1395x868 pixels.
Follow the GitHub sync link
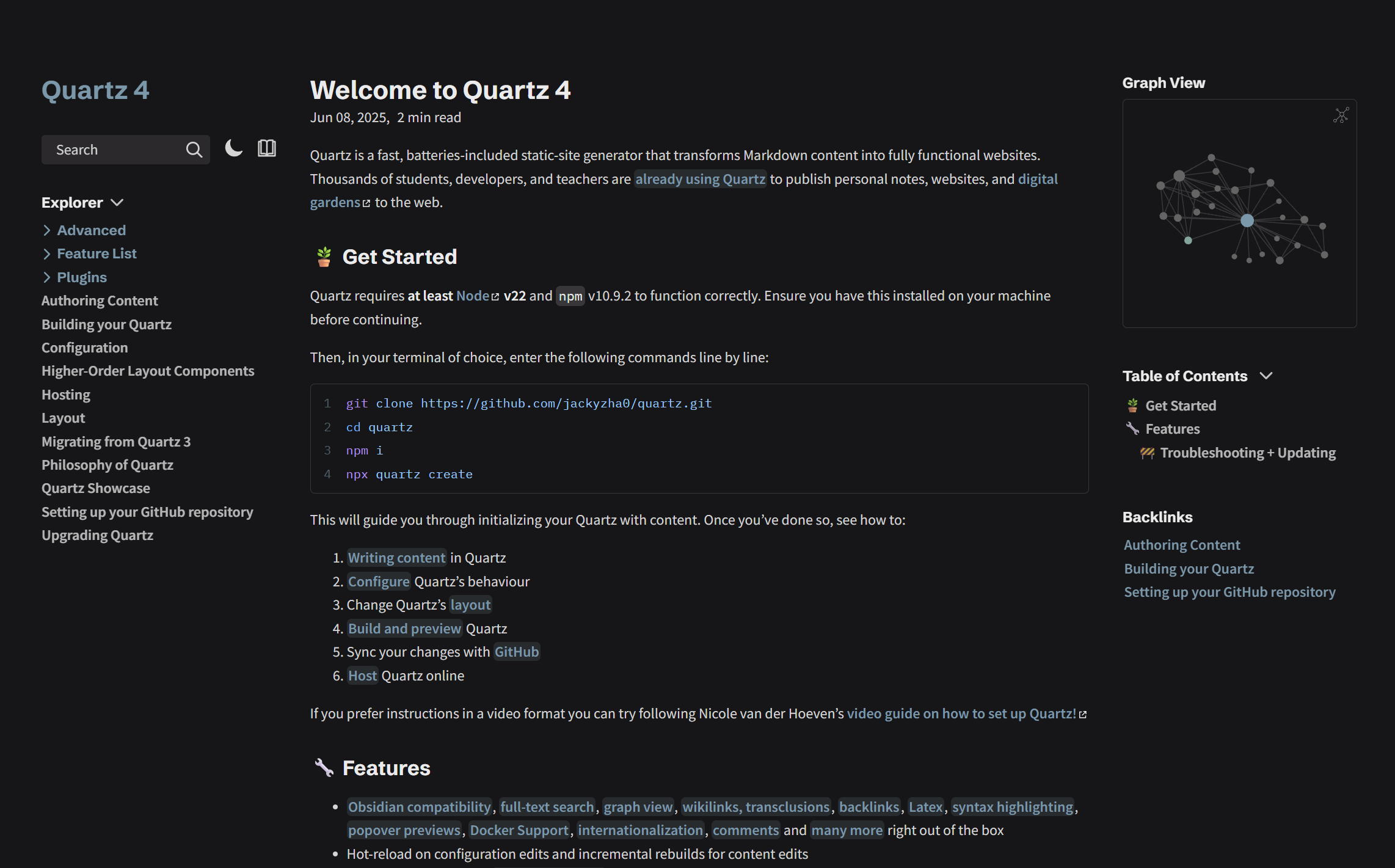[x=517, y=652]
